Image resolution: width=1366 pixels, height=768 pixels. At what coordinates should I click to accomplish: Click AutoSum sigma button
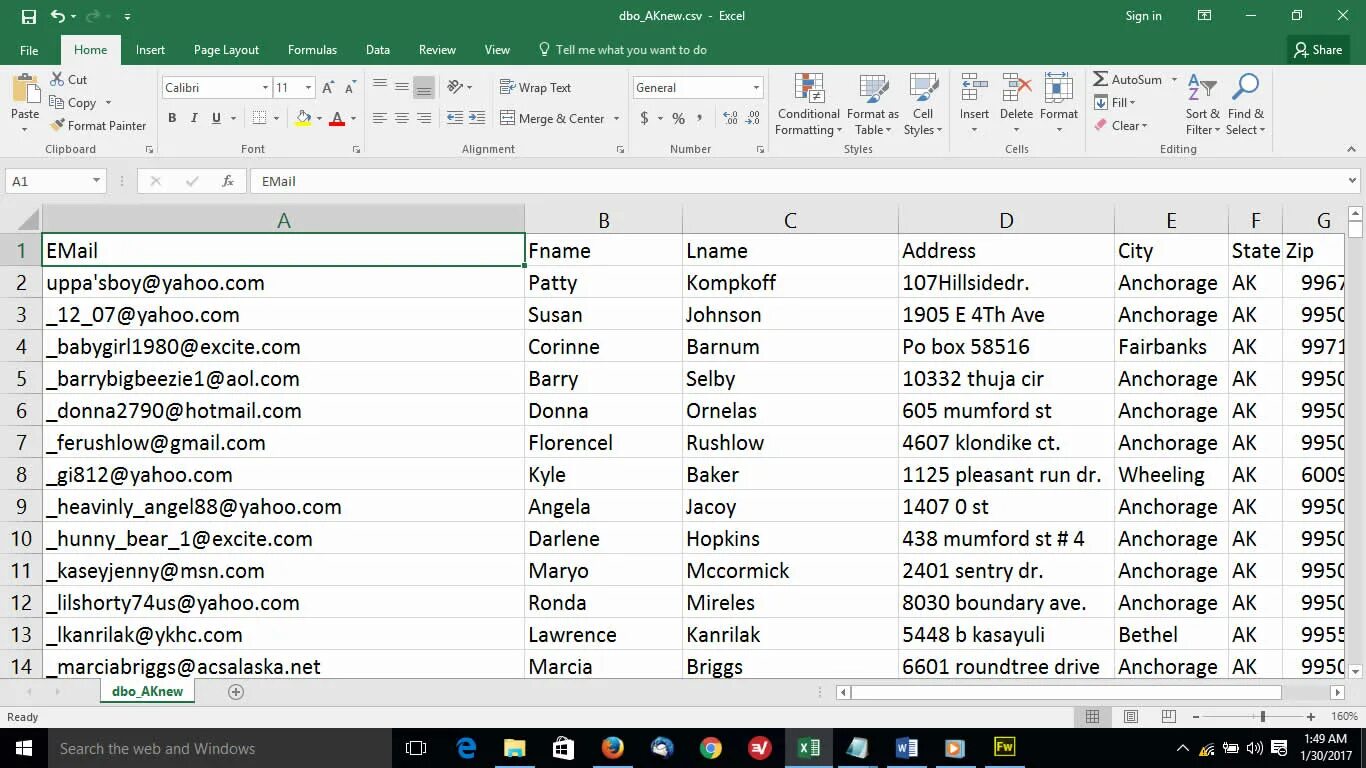[x=1127, y=79]
